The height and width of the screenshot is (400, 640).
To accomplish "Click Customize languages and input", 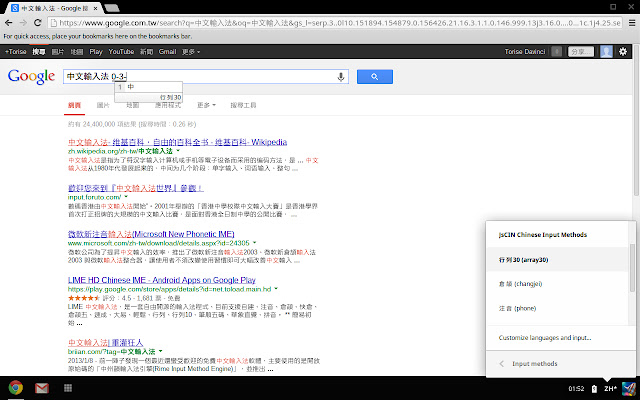I will (547, 335).
